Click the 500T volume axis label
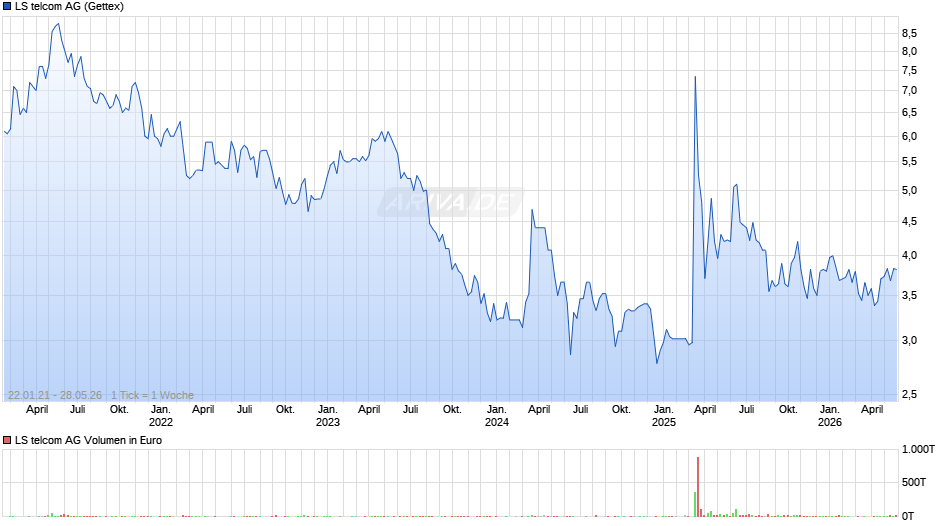The height and width of the screenshot is (526, 940). tap(914, 482)
